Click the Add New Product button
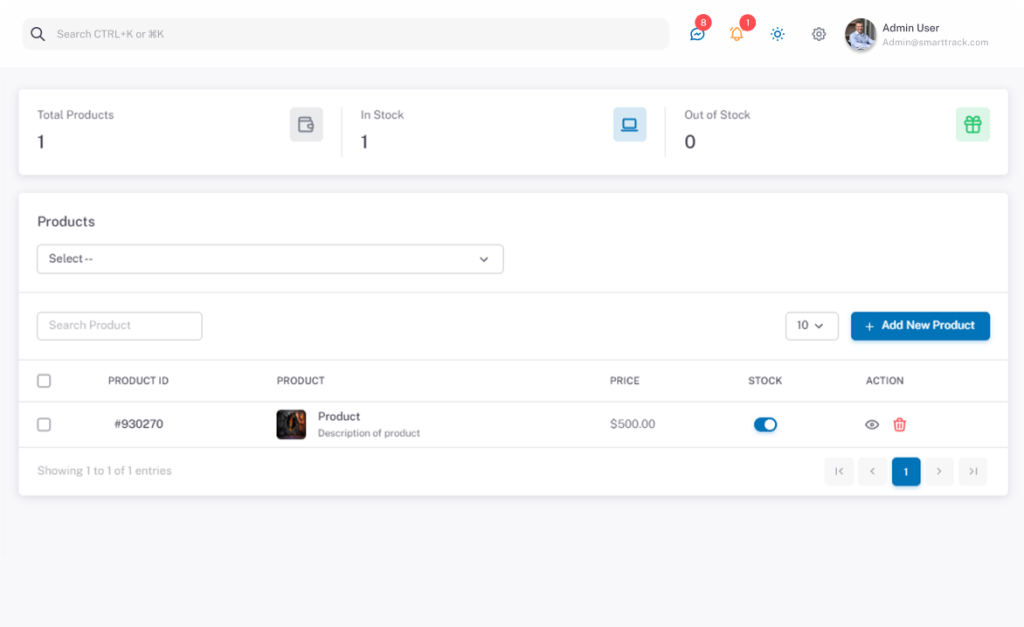 [920, 326]
